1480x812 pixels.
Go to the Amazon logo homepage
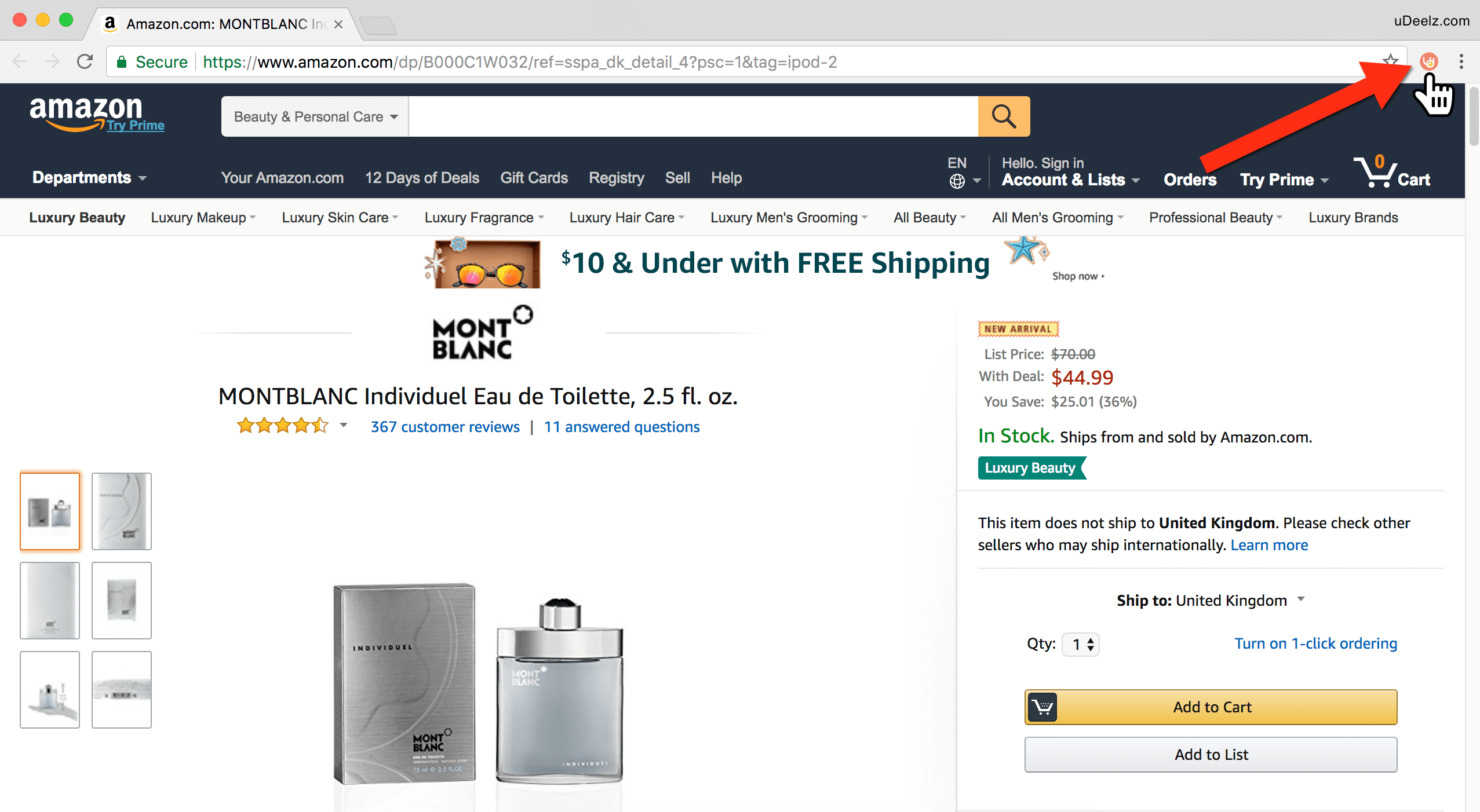click(86, 111)
